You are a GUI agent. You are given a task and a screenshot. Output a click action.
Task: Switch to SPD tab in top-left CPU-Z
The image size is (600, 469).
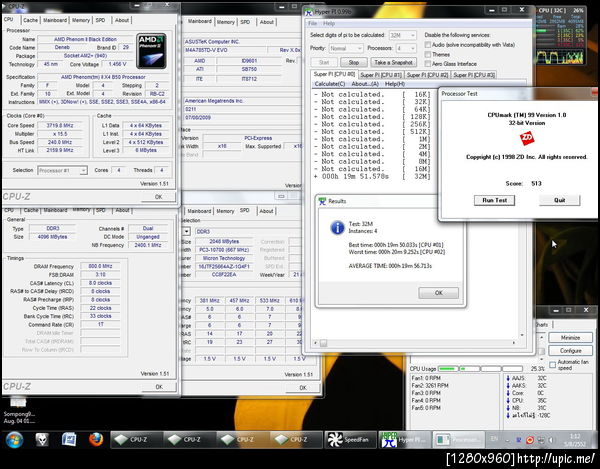pyautogui.click(x=100, y=20)
